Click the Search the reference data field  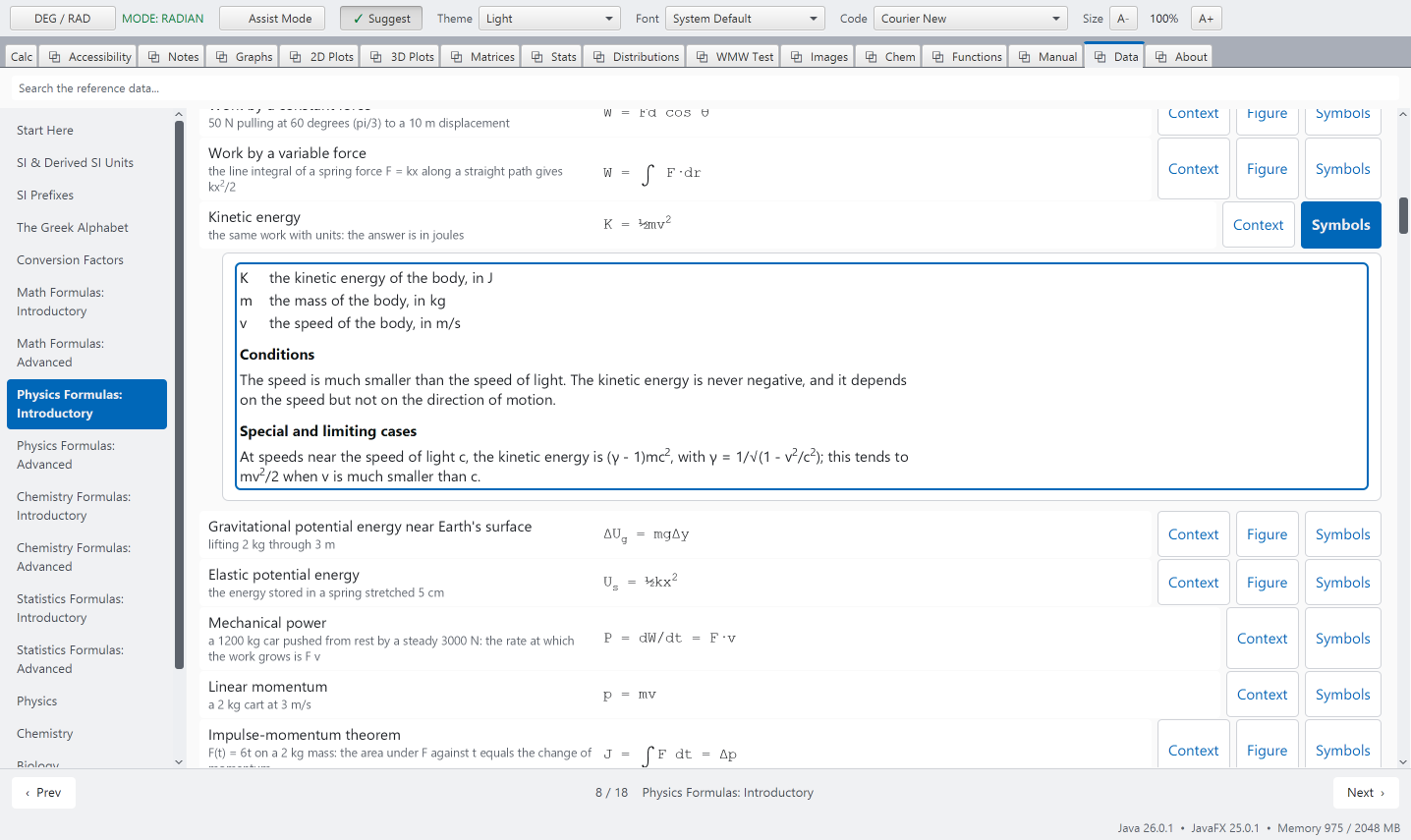(705, 88)
